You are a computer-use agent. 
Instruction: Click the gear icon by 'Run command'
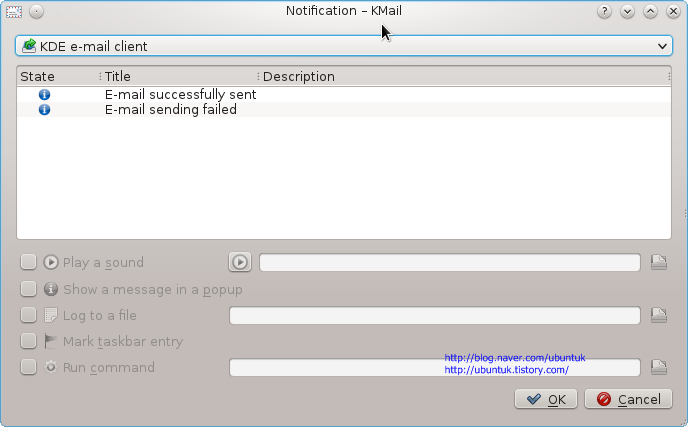click(x=51, y=367)
